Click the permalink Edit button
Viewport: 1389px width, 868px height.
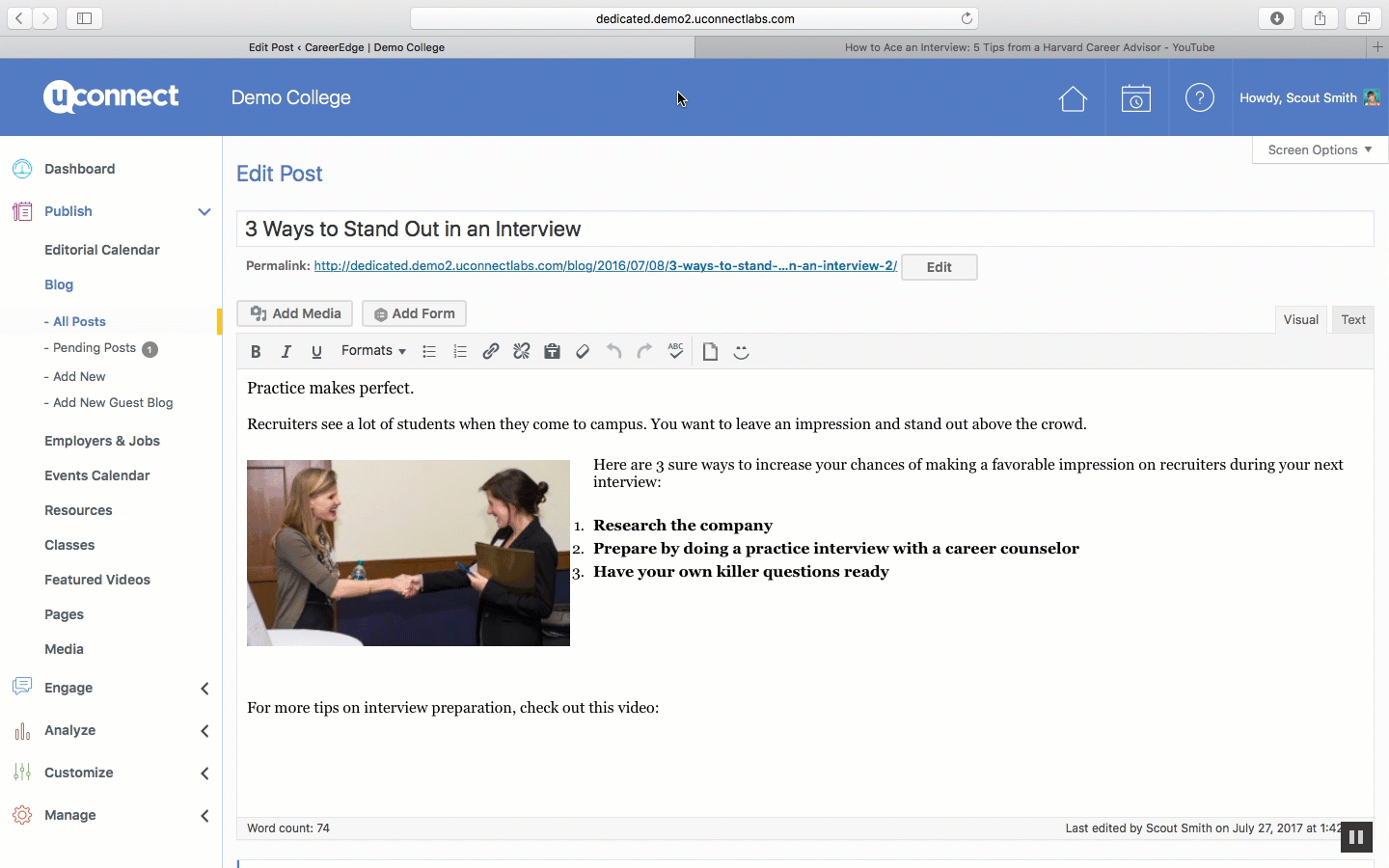(939, 267)
